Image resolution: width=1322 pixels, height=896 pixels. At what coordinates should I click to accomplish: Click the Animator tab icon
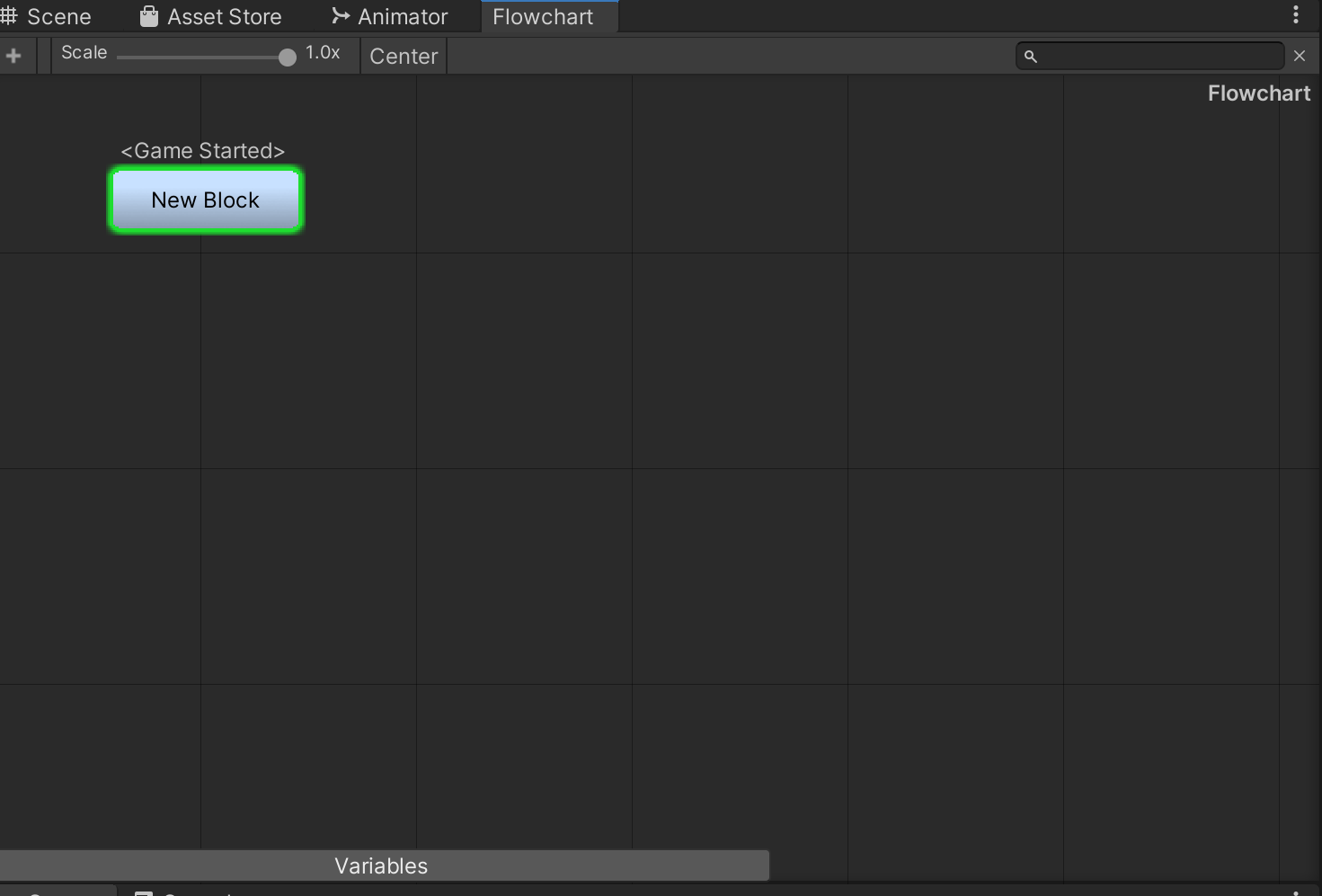point(341,16)
